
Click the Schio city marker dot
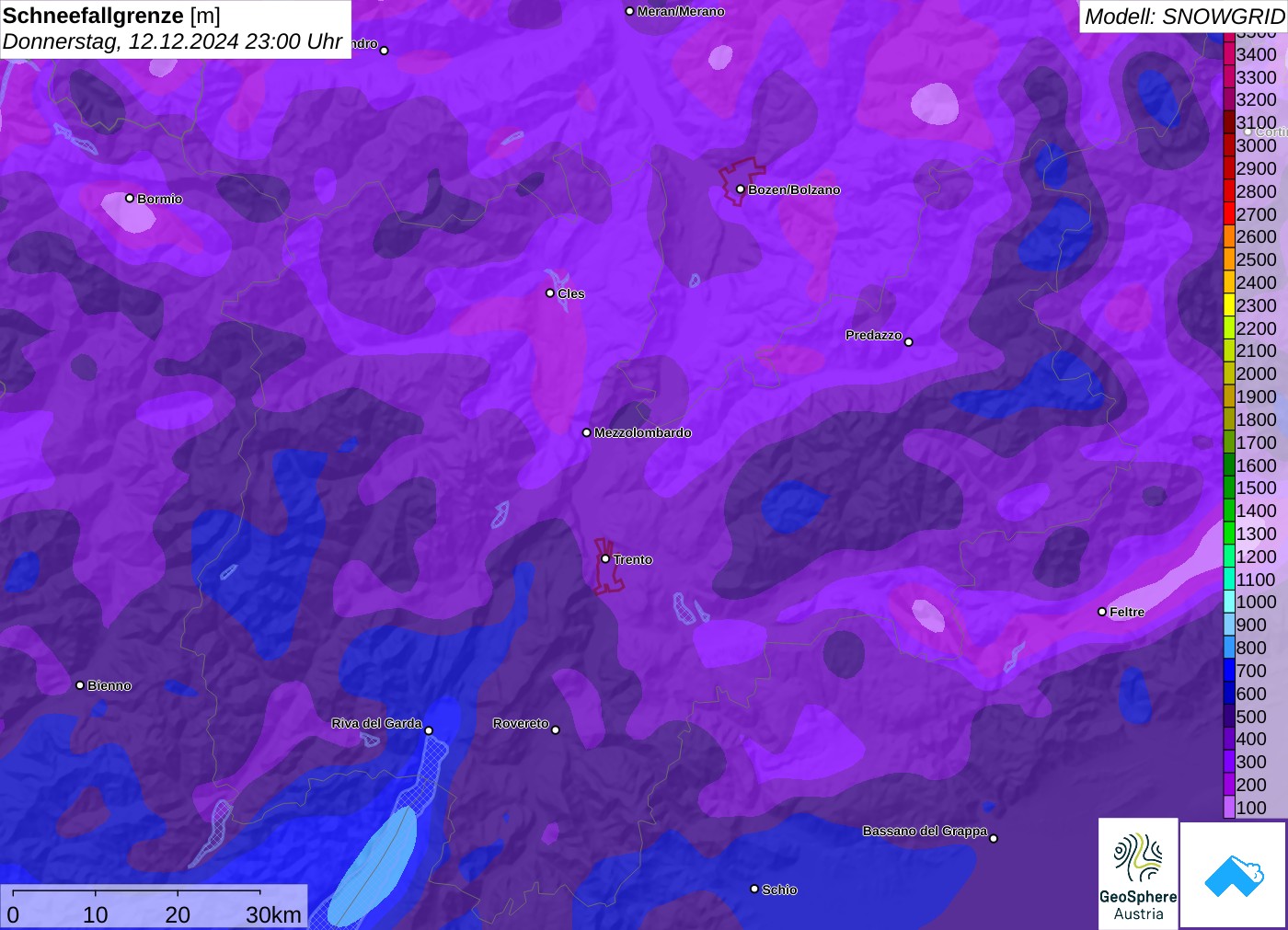[x=754, y=889]
